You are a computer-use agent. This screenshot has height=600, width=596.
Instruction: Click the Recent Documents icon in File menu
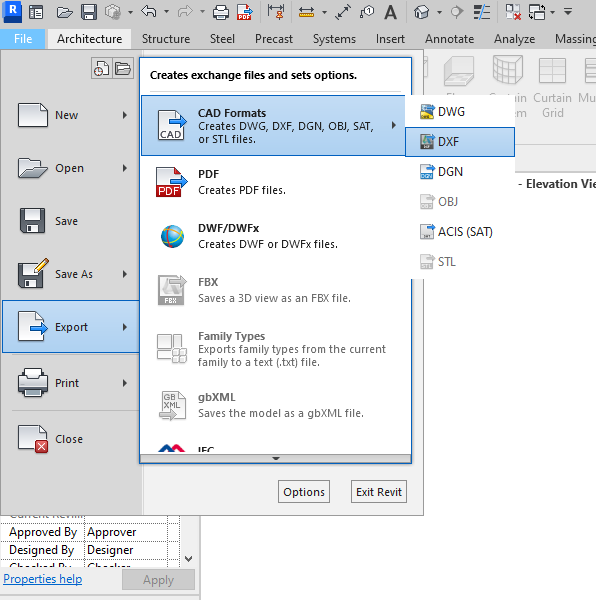pyautogui.click(x=101, y=68)
